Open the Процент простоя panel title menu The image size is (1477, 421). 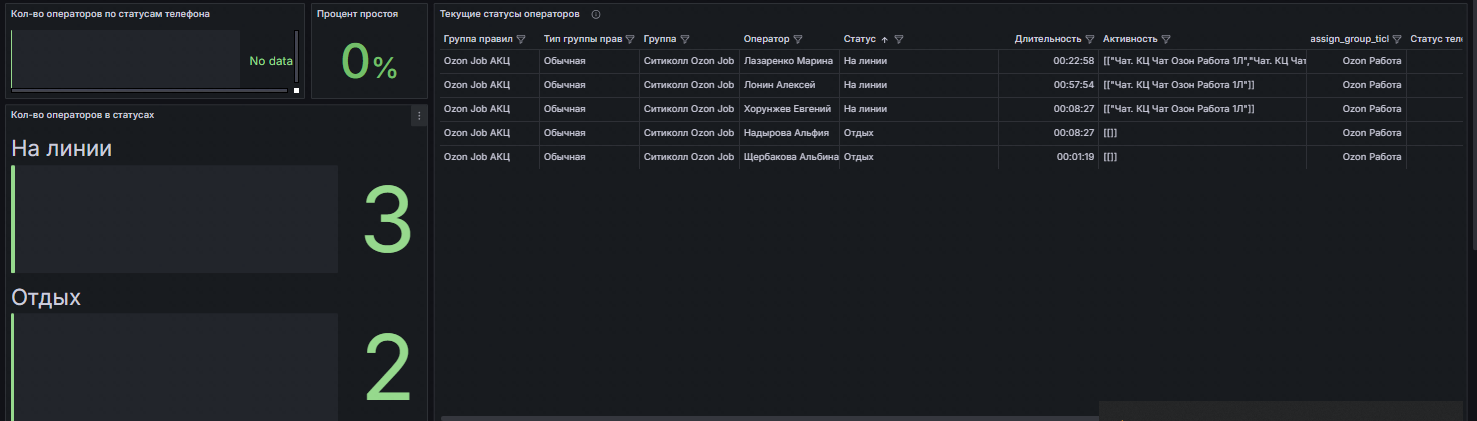[357, 14]
